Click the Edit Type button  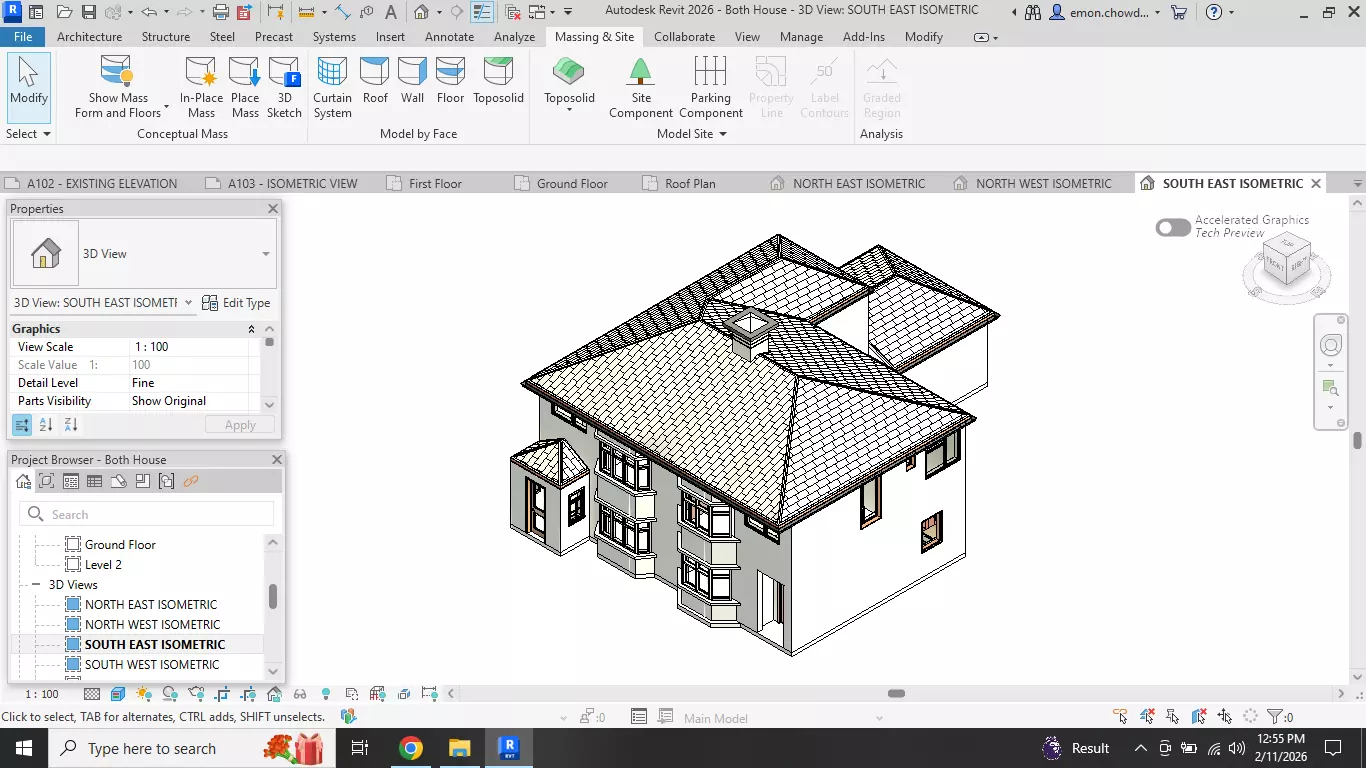tap(236, 302)
